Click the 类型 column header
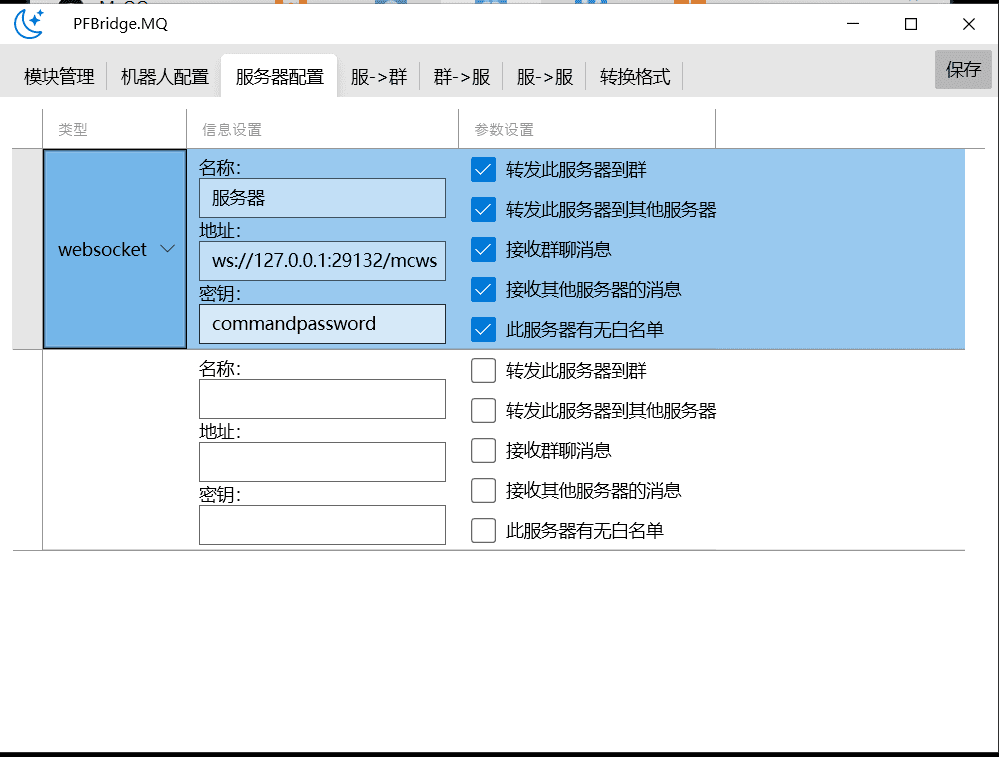The height and width of the screenshot is (757, 999). 115,129
